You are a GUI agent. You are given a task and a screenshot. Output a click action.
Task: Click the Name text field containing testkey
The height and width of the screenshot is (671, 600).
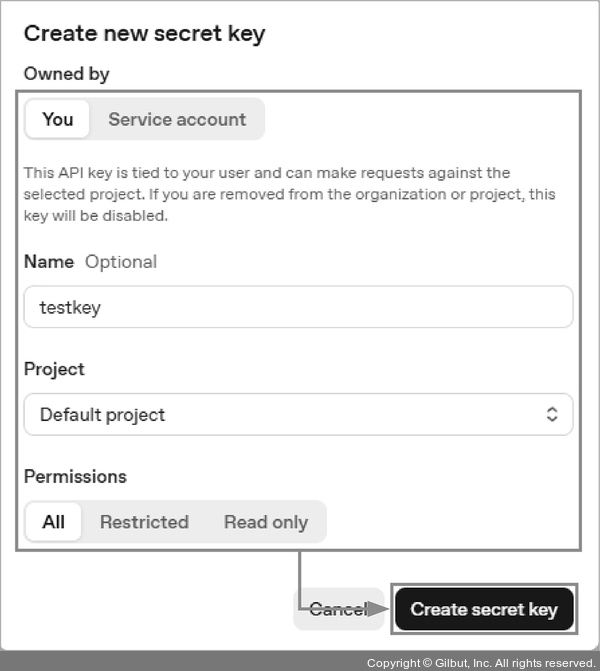point(298,307)
